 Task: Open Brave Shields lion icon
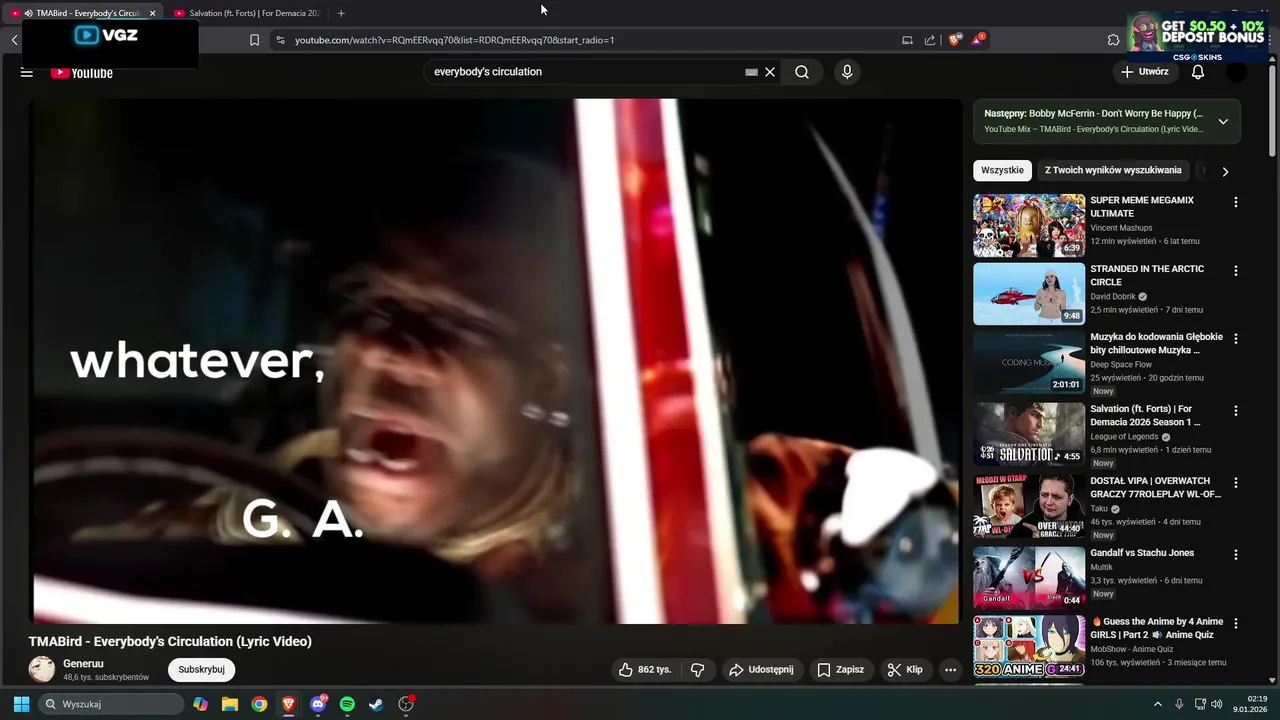click(x=955, y=40)
